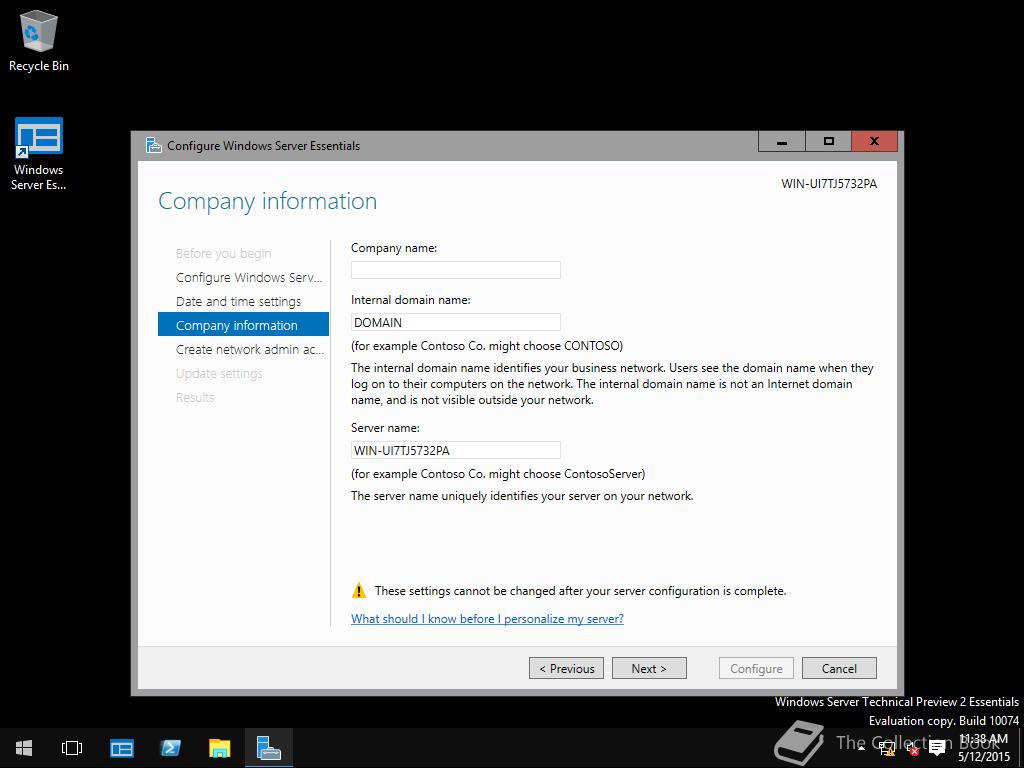
Task: Click the 'Server name:' label
Action: pos(385,428)
